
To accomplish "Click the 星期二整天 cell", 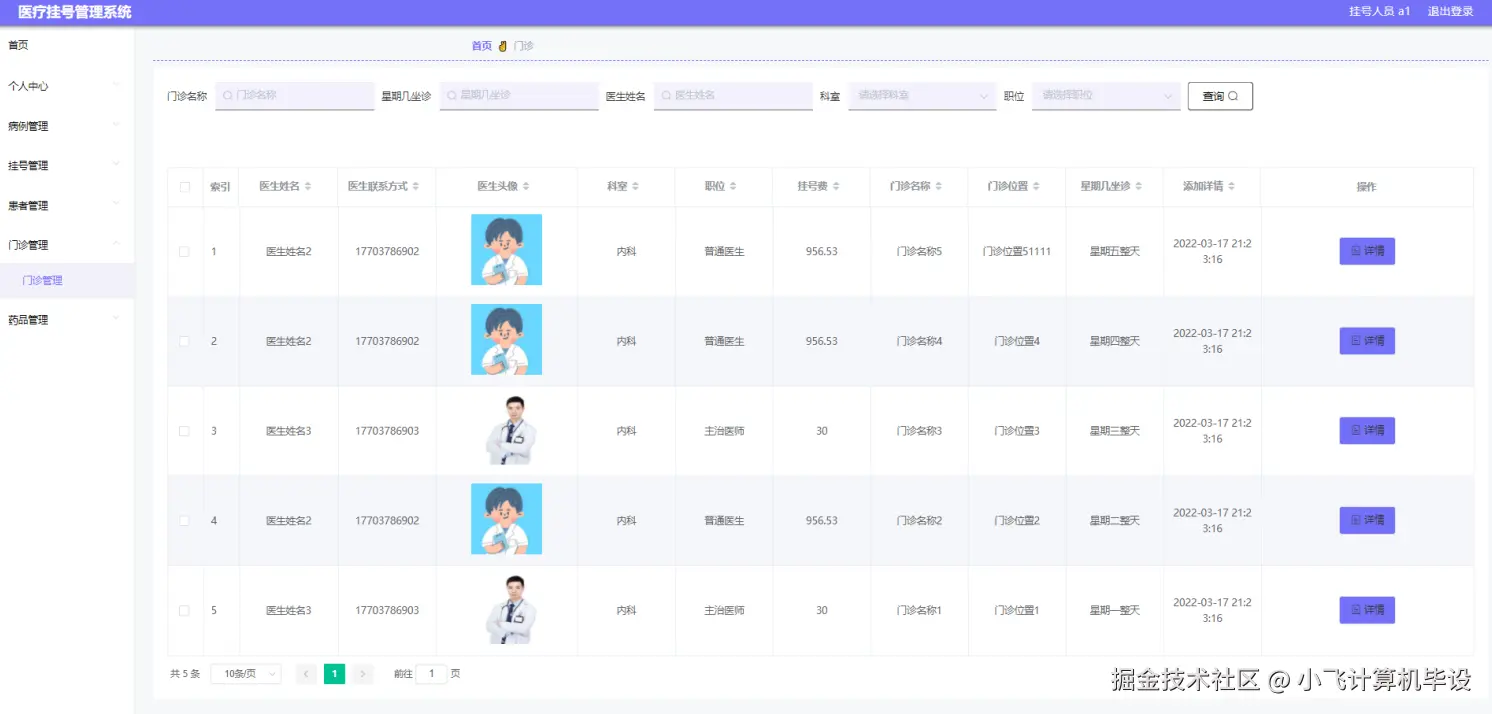I will [1115, 521].
